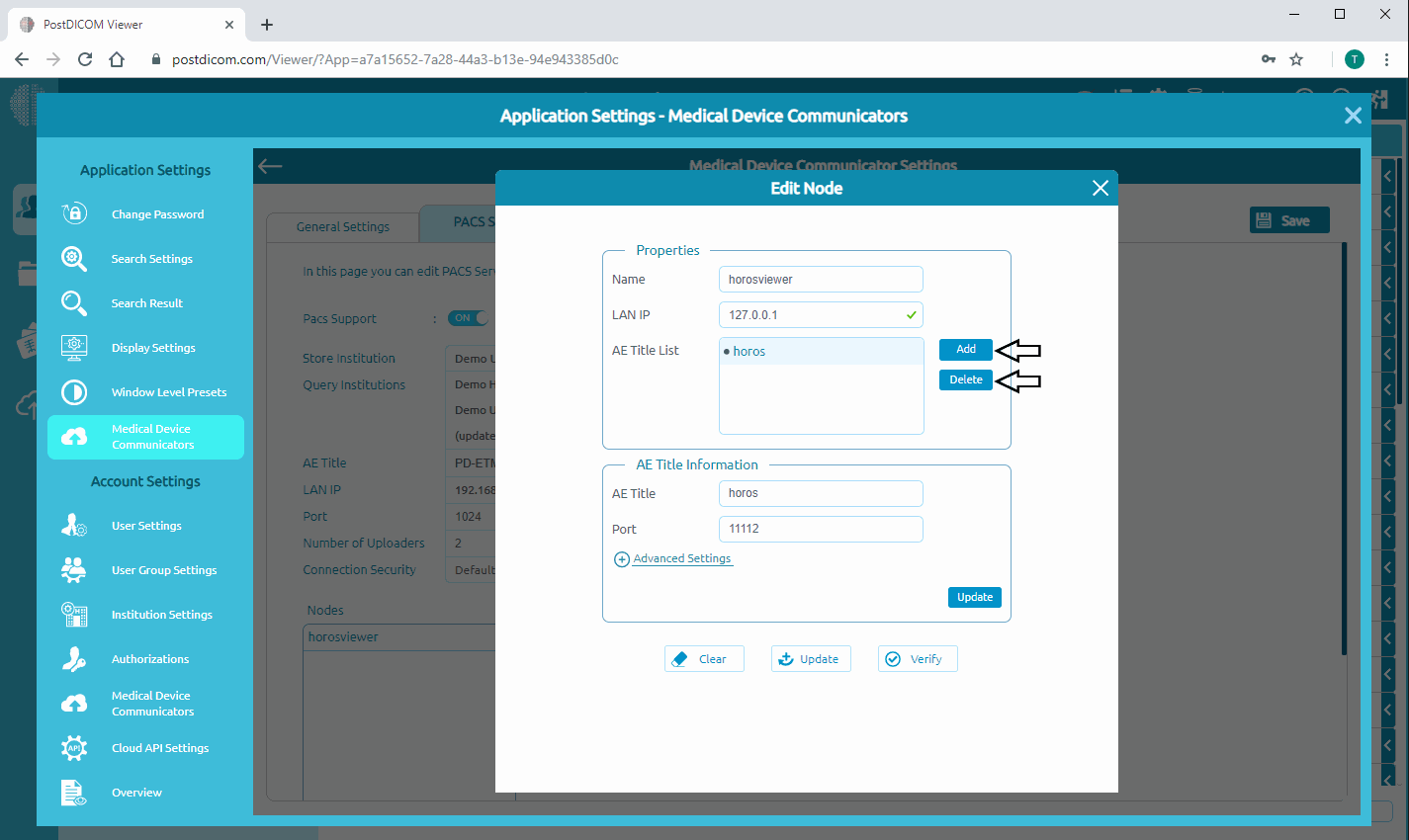Toggle the Pacs Support ON switch
1409x840 pixels.
pyautogui.click(x=468, y=318)
